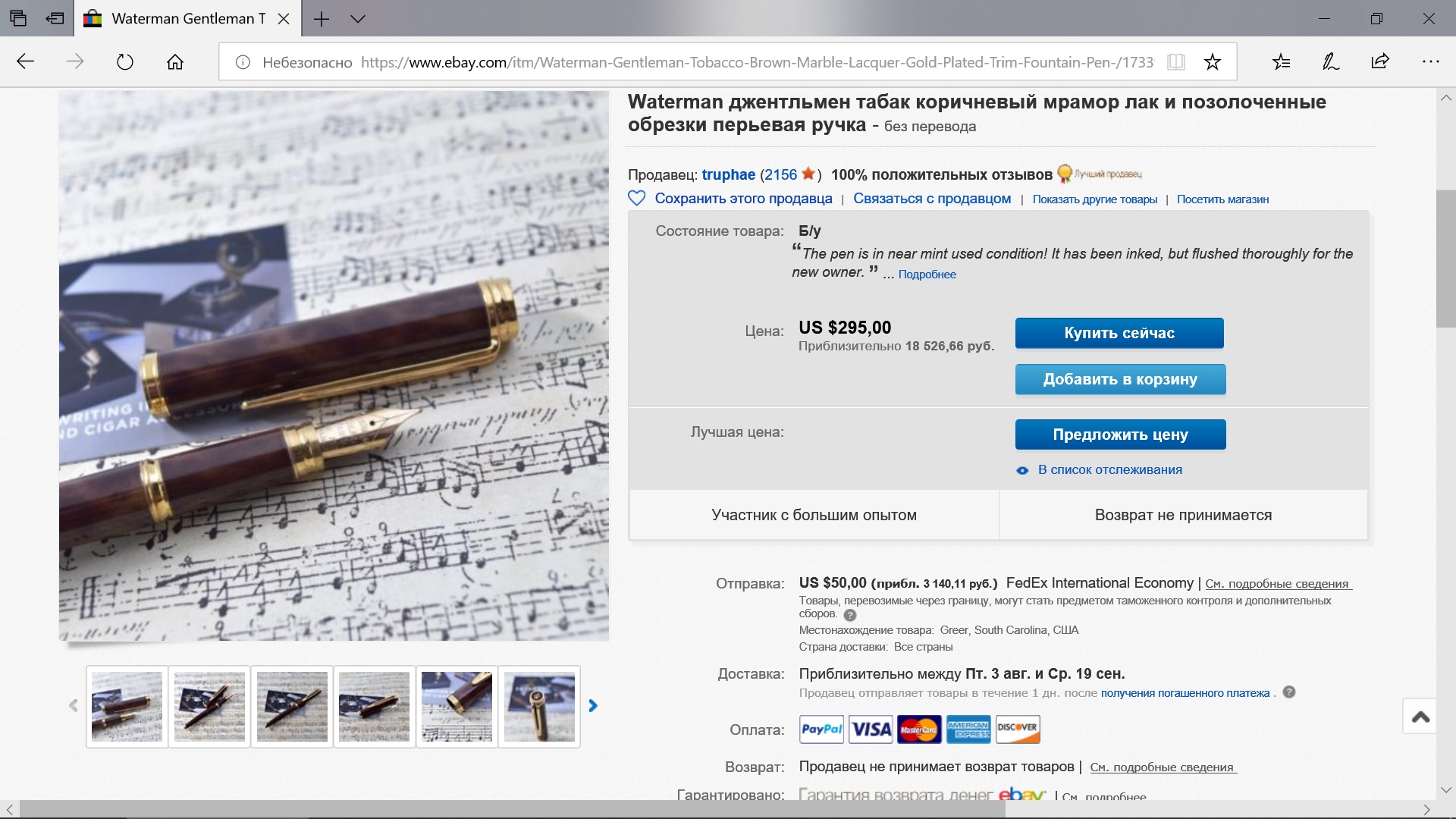The width and height of the screenshot is (1456, 819).
Task: Save this seller with the heart icon
Action: [x=637, y=199]
